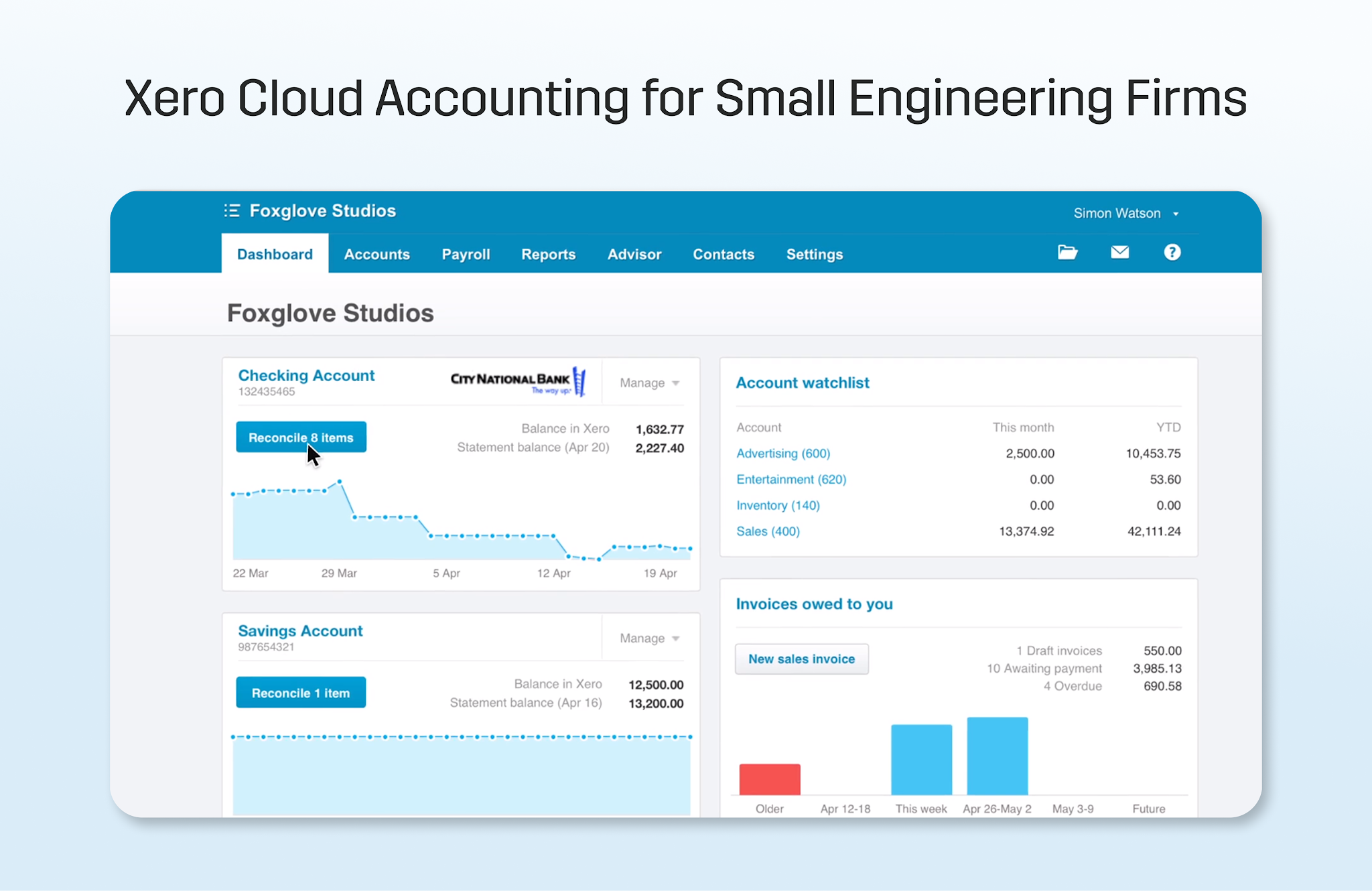This screenshot has height=891, width=1372.
Task: Open the Contacts menu
Action: click(724, 255)
